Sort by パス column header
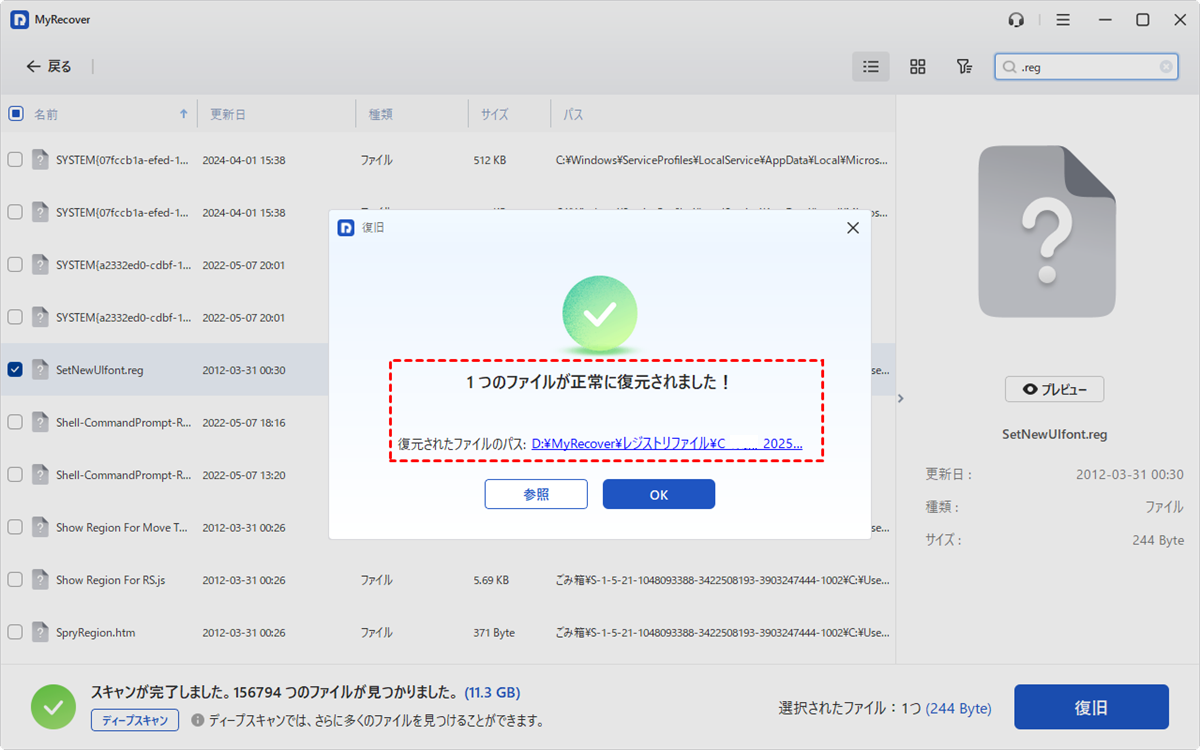This screenshot has height=750, width=1200. pos(573,114)
